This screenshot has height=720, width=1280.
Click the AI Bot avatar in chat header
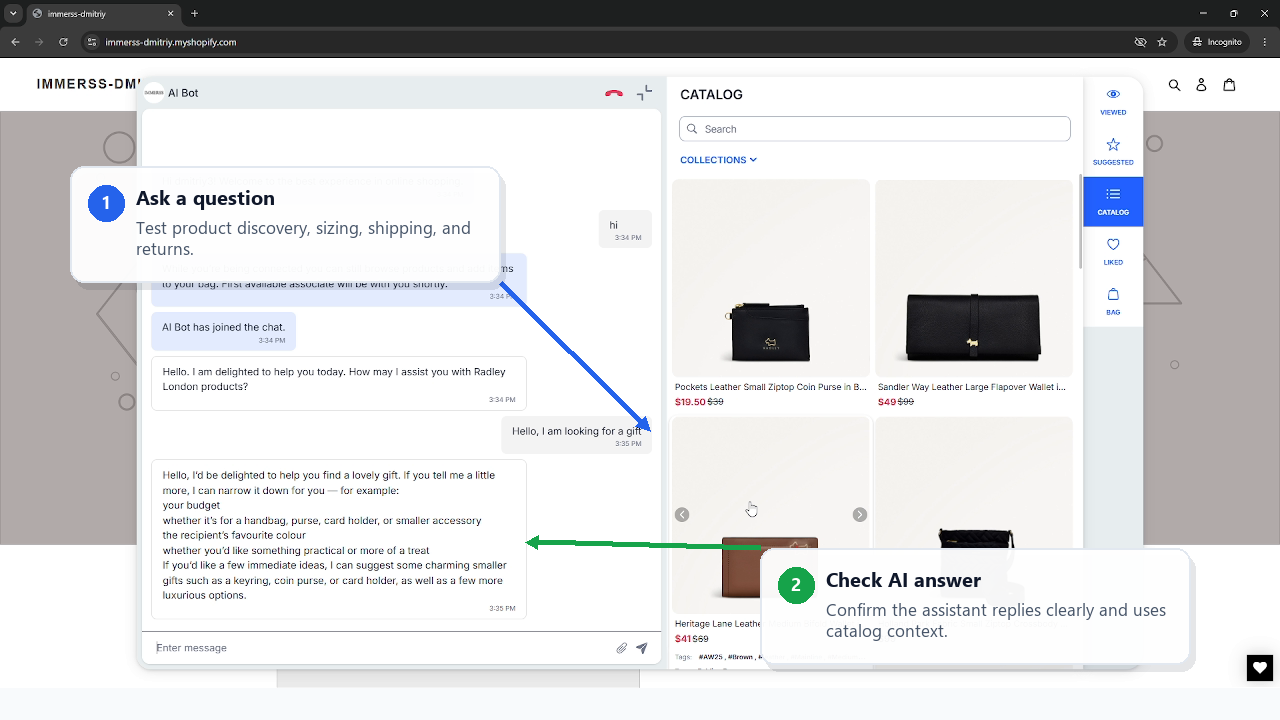(x=154, y=93)
